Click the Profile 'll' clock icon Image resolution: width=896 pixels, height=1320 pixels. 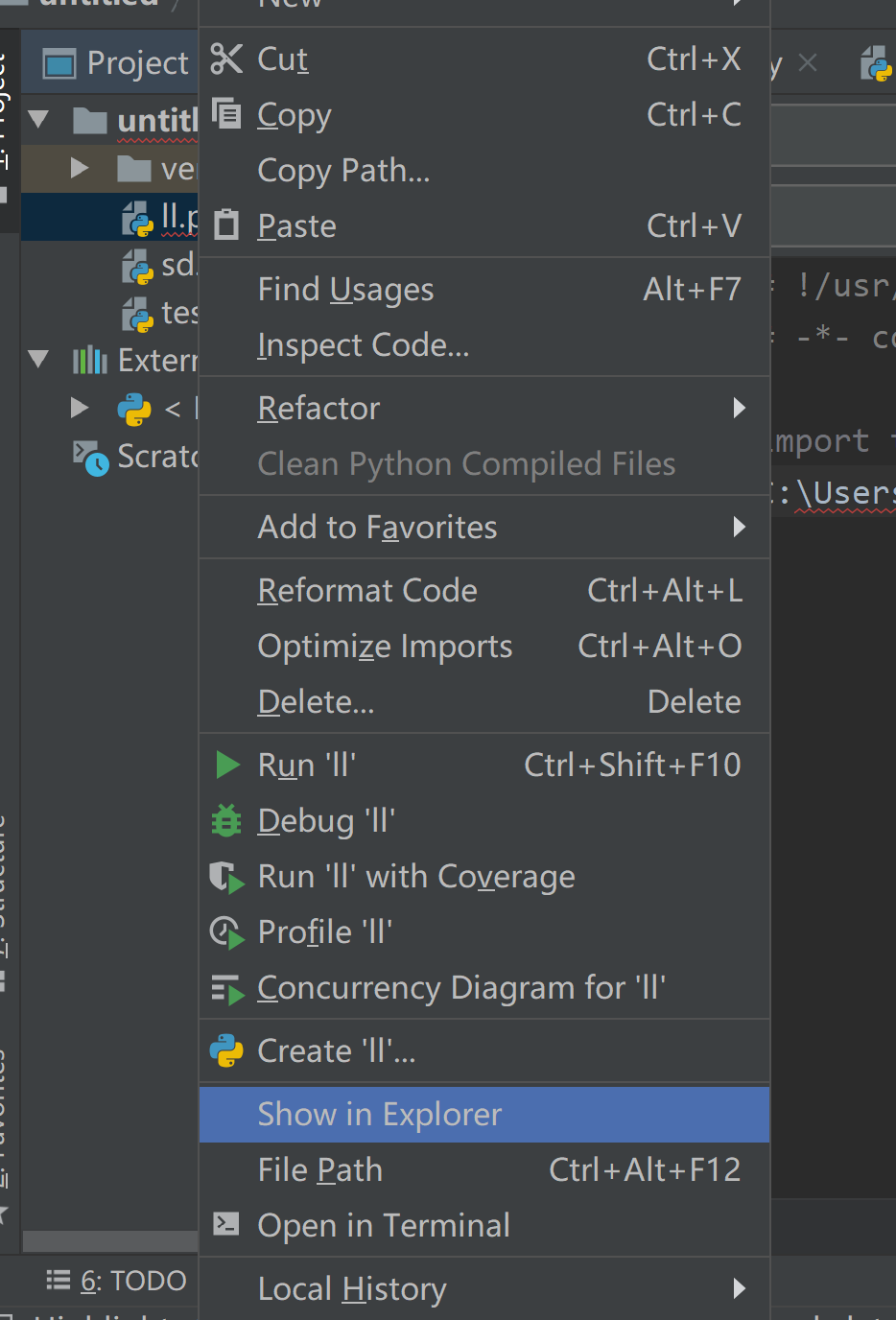pos(226,931)
